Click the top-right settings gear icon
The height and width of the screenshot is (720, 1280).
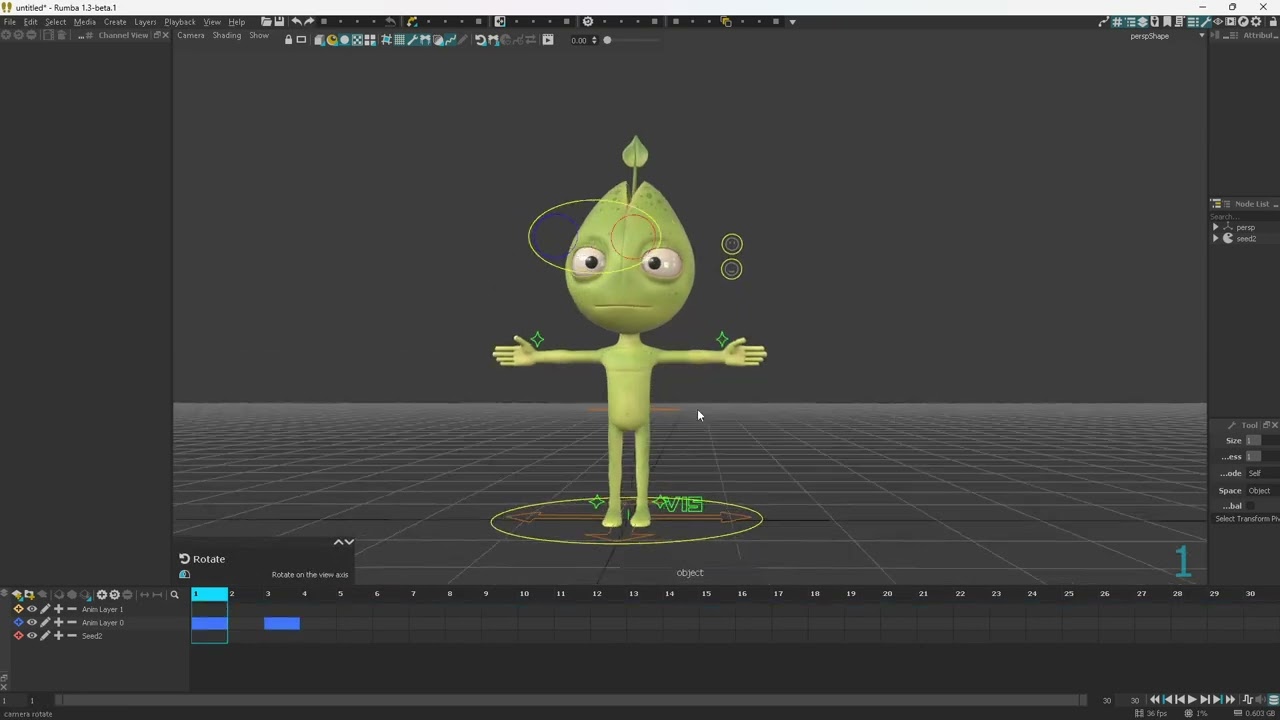pos(1256,21)
